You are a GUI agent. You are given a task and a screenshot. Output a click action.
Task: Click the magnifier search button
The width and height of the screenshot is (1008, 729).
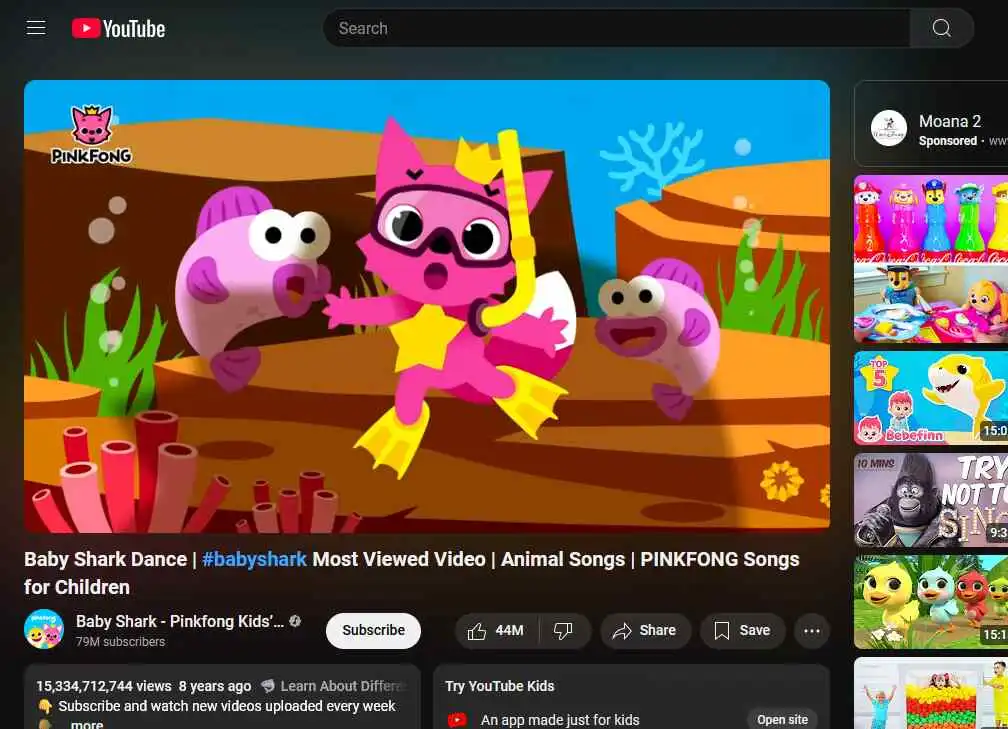pos(942,28)
